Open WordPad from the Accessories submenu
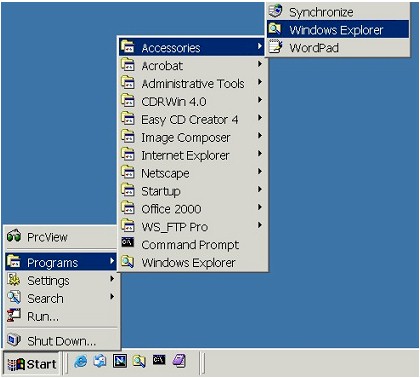Viewport: 420px width, 378px height. 338,47
